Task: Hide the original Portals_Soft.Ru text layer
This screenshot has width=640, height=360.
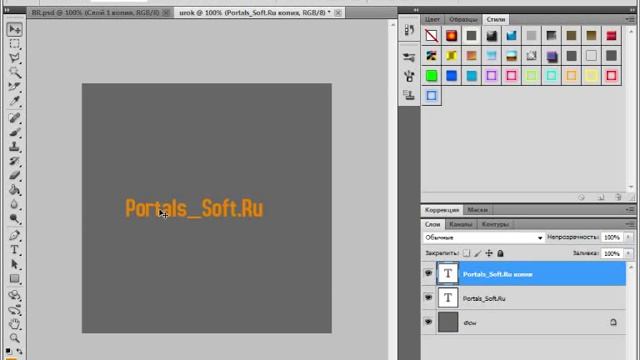Action: click(x=429, y=298)
